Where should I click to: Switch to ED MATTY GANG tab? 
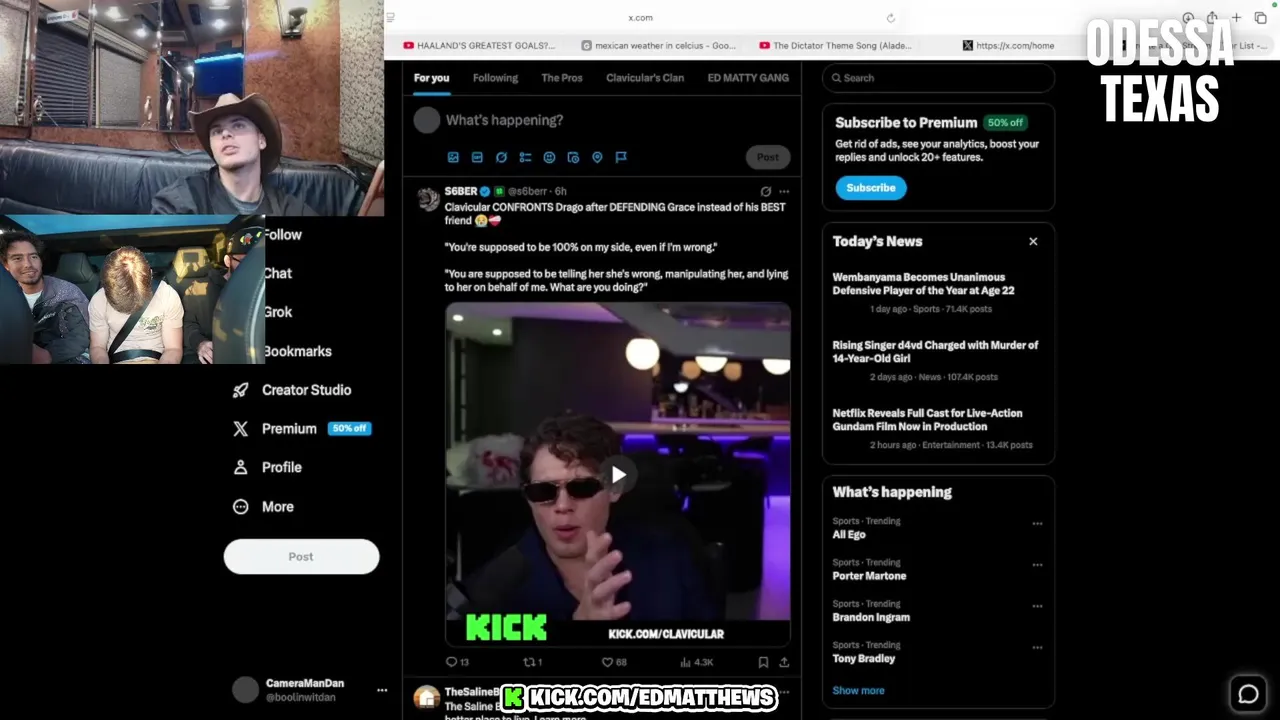(x=748, y=77)
